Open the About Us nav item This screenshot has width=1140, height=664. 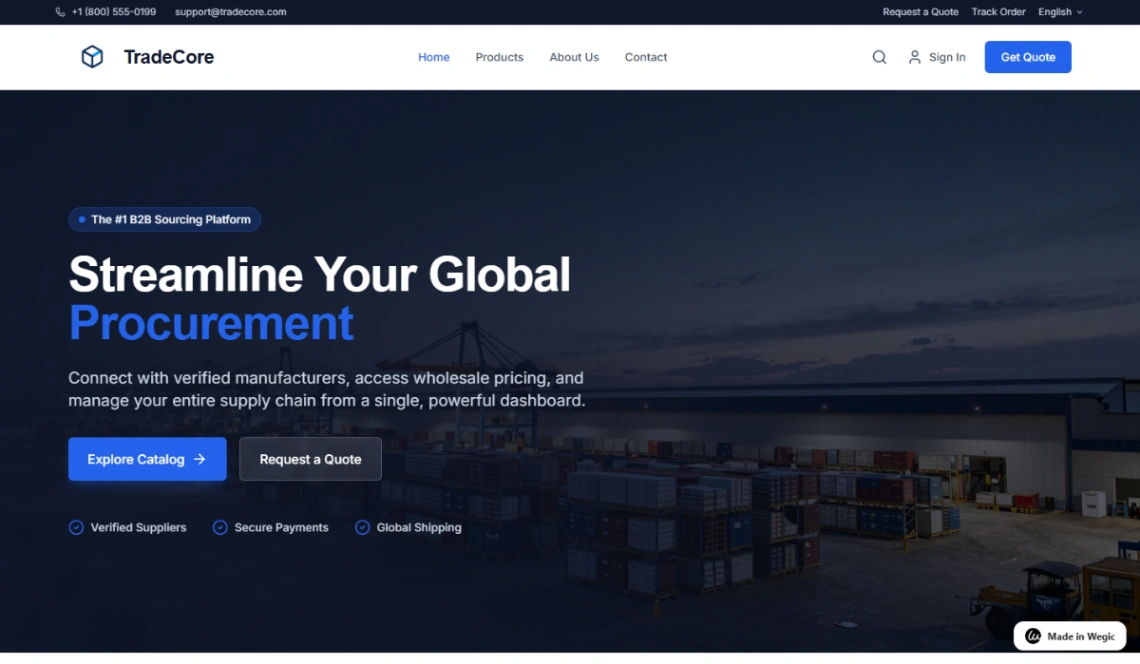pyautogui.click(x=574, y=57)
